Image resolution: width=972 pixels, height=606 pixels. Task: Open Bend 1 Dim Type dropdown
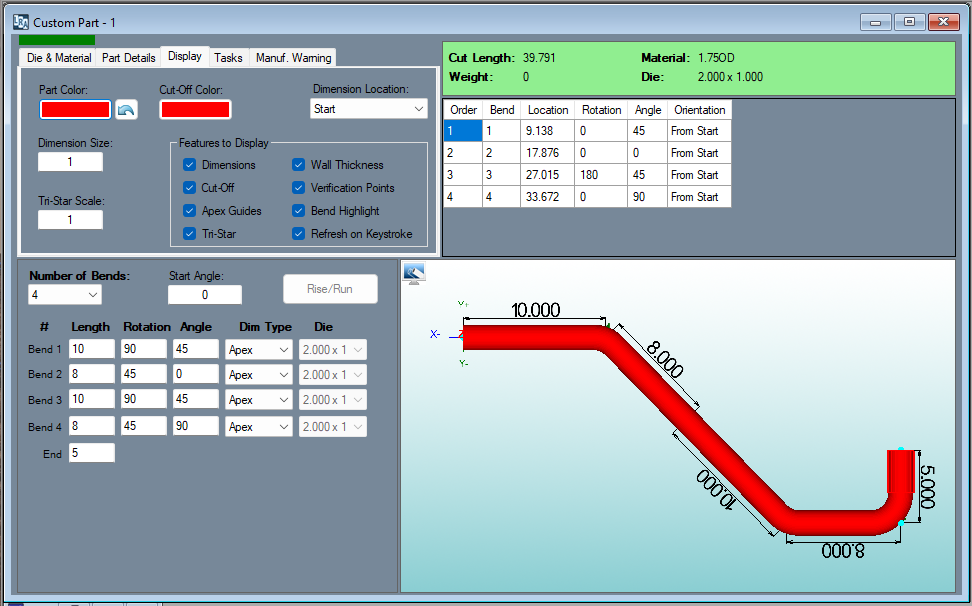pyautogui.click(x=258, y=349)
